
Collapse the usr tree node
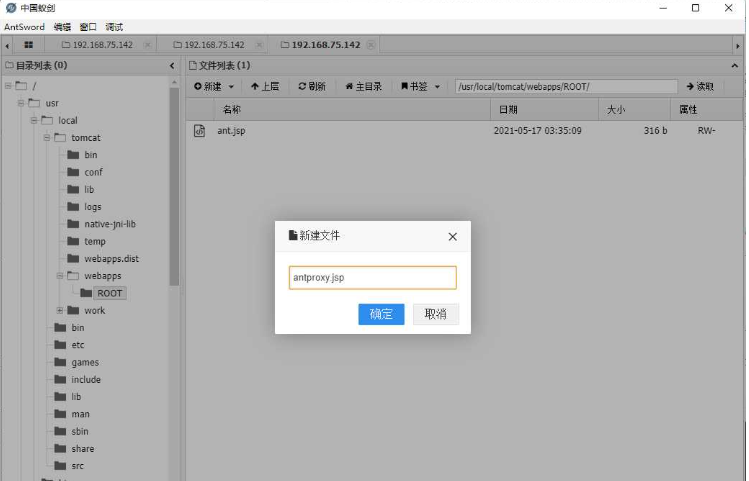coord(21,103)
